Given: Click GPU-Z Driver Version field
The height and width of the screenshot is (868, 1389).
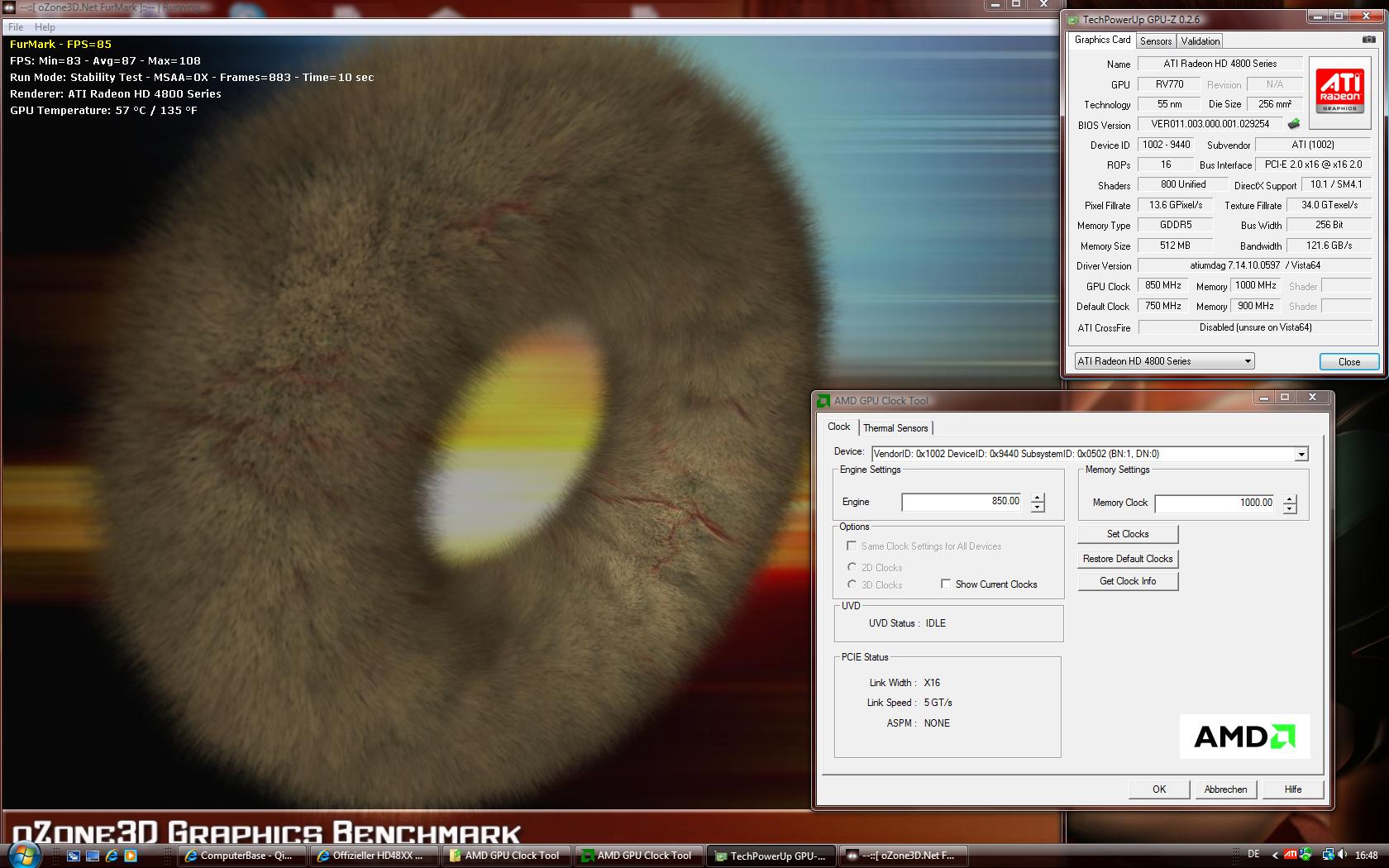Looking at the screenshot, I should (1255, 265).
